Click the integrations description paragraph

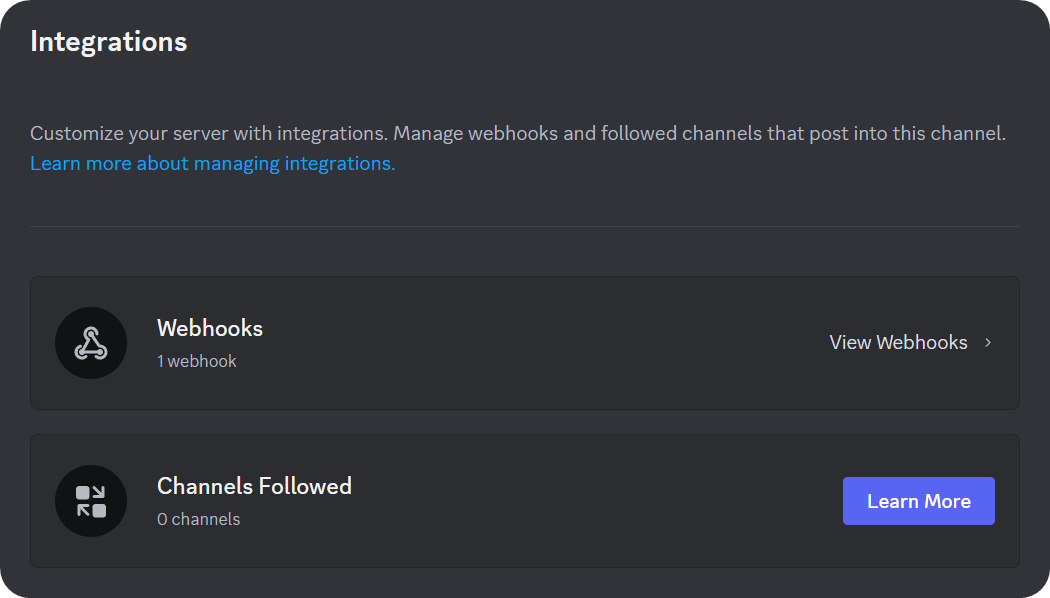tap(517, 132)
